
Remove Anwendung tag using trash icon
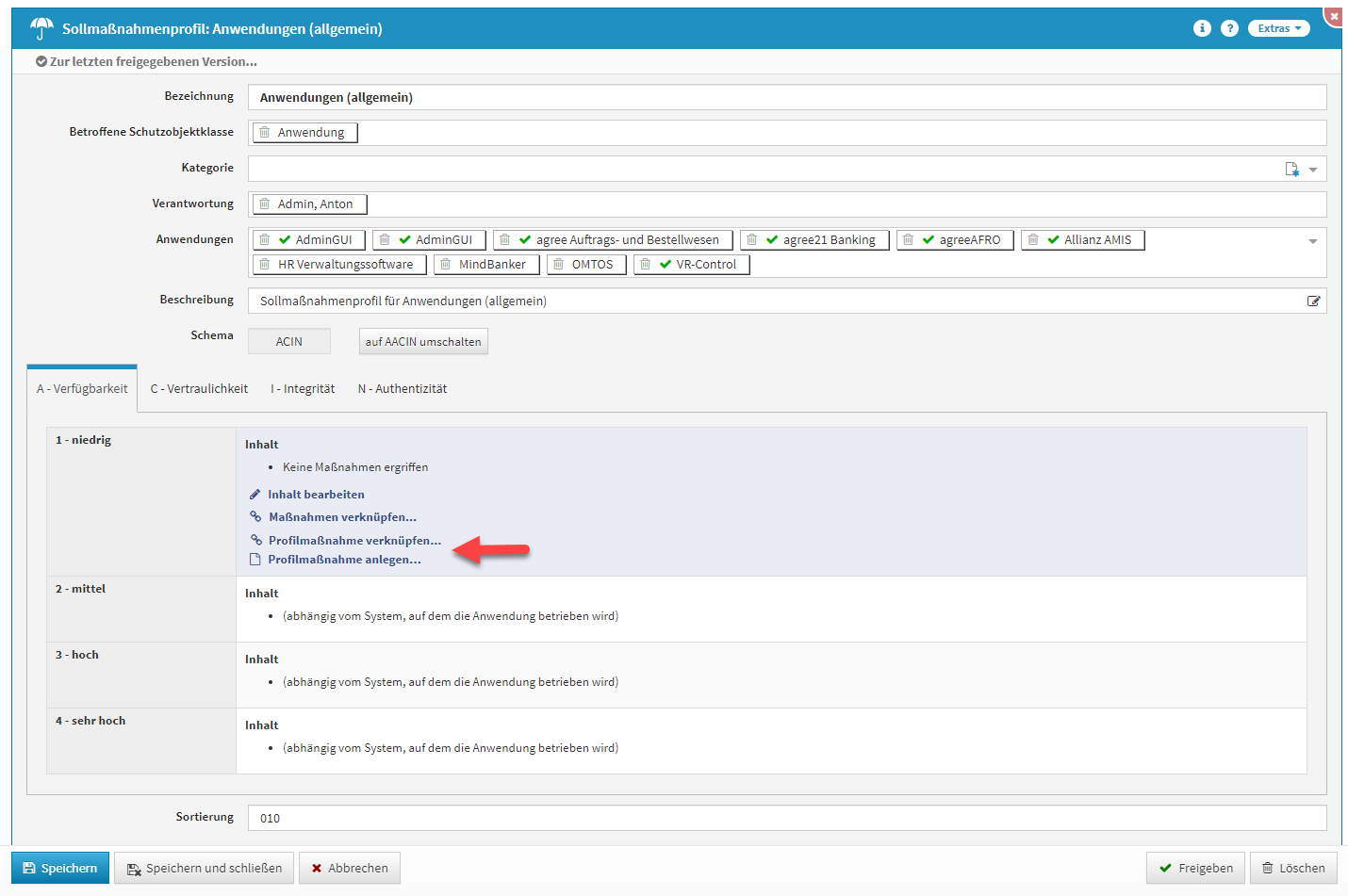tap(265, 133)
